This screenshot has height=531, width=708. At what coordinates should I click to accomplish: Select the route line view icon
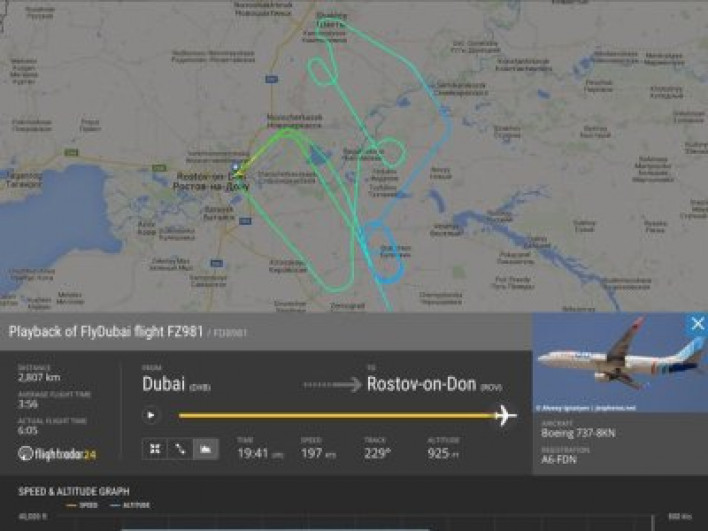[x=180, y=449]
